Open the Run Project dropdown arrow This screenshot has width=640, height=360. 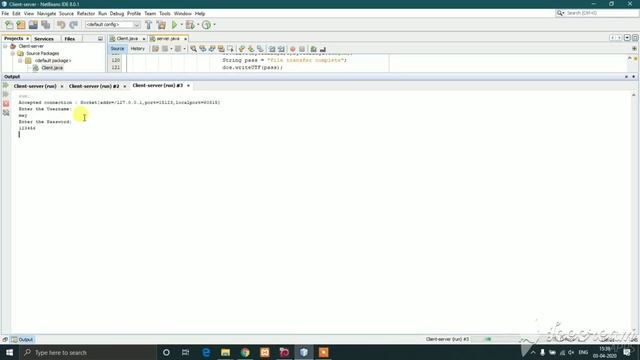[x=182, y=25]
